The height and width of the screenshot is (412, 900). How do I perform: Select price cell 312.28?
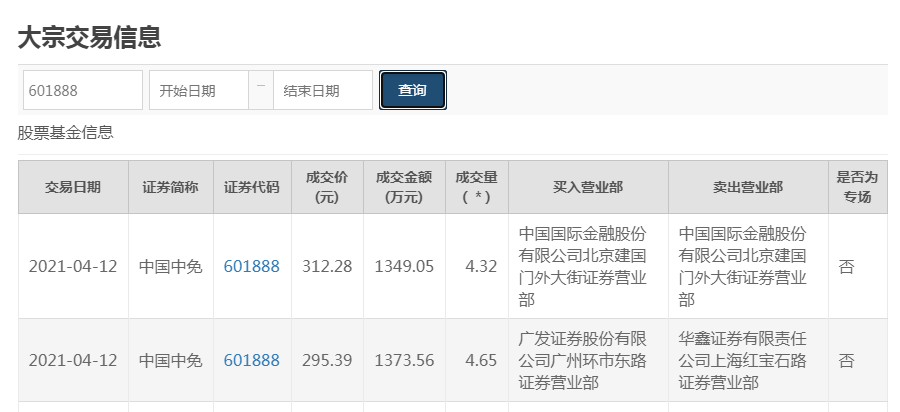coord(327,266)
